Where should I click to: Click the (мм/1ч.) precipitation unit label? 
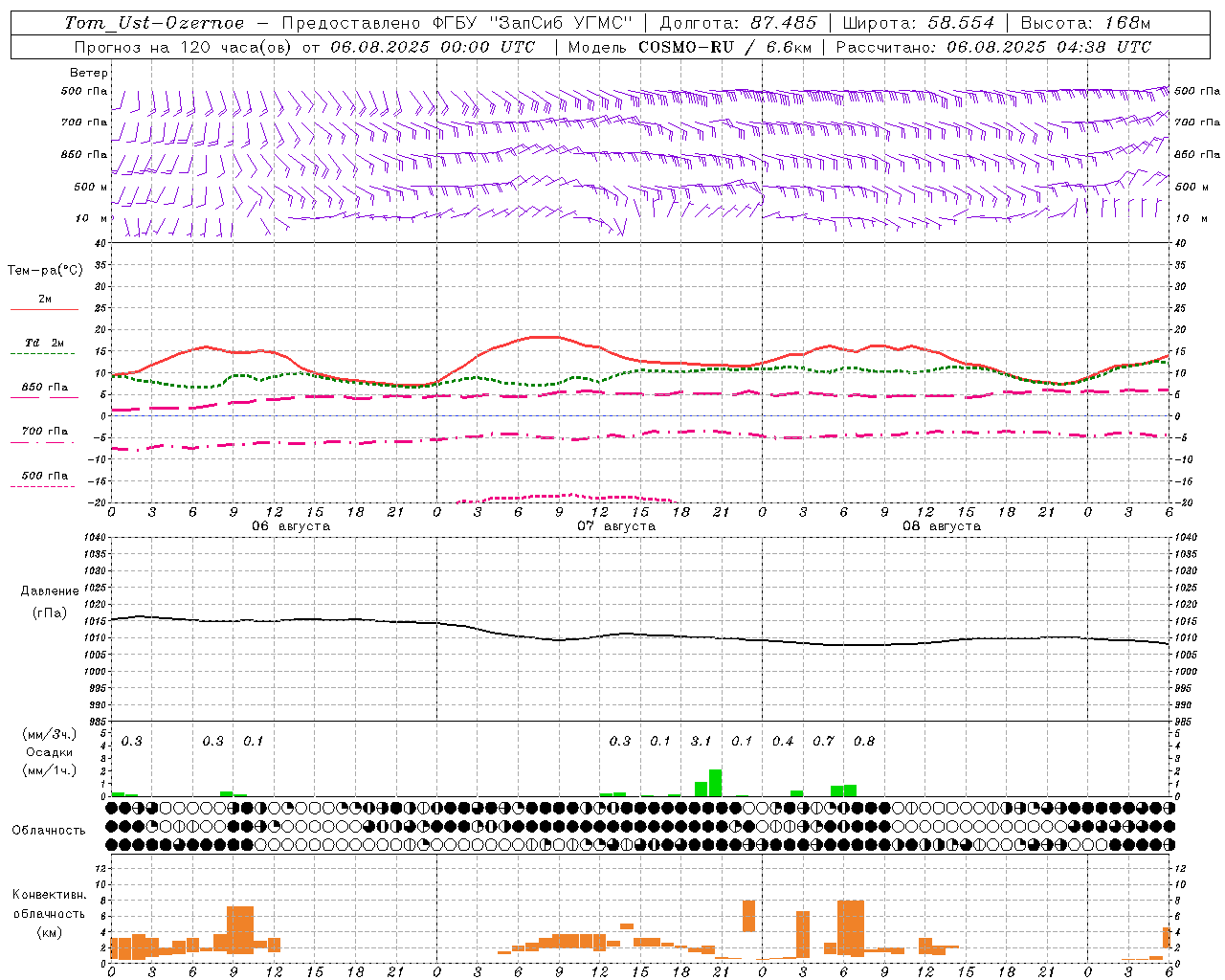pos(50,770)
